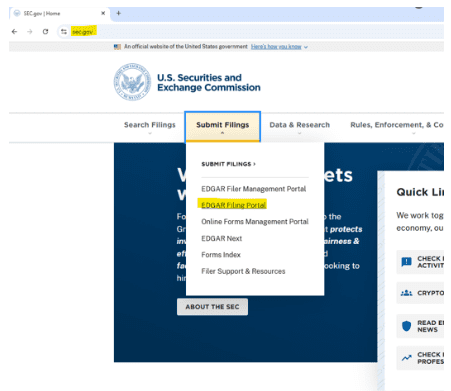Viewport: 451px width, 391px height.
Task: Click the alert icon beside CHECK ACTIVITY
Action: 406,262
